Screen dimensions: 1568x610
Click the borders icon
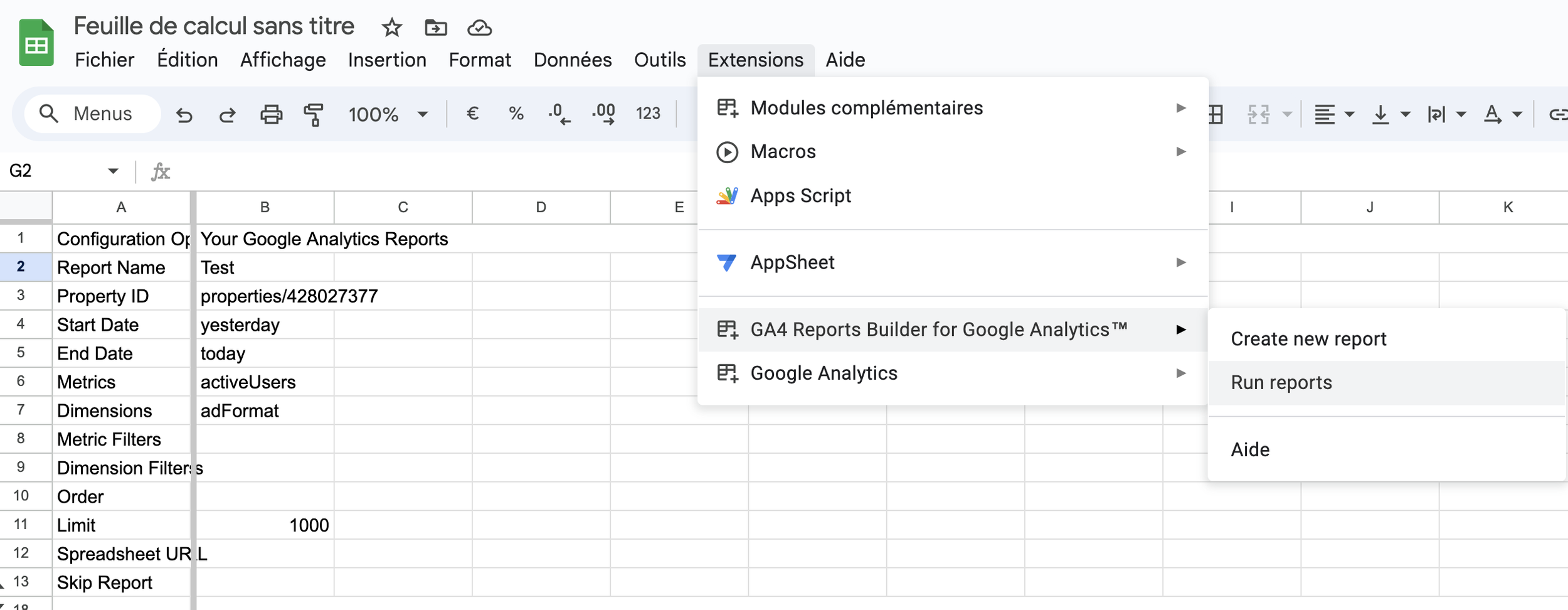pyautogui.click(x=1216, y=114)
